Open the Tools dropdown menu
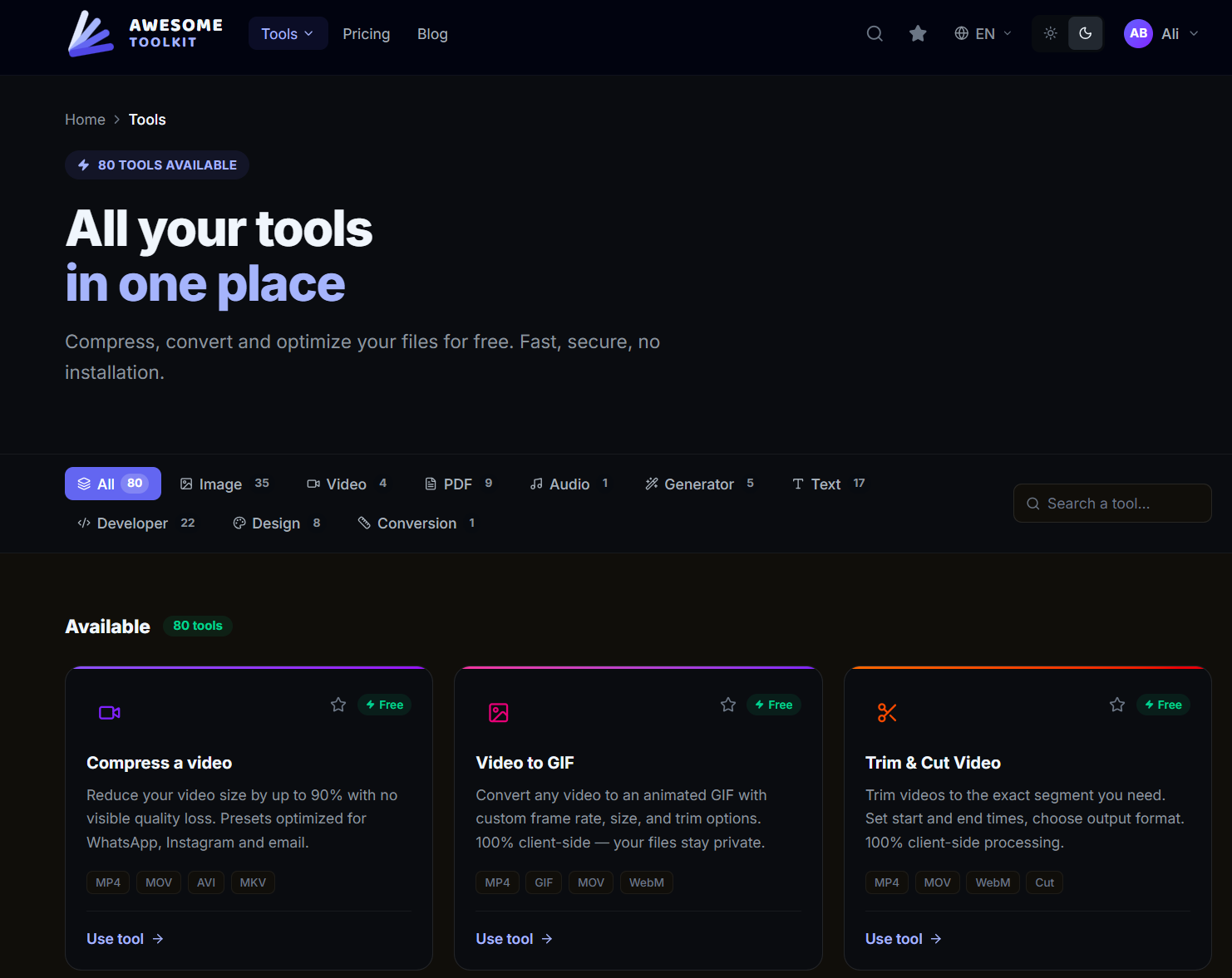The image size is (1232, 978). coord(288,33)
